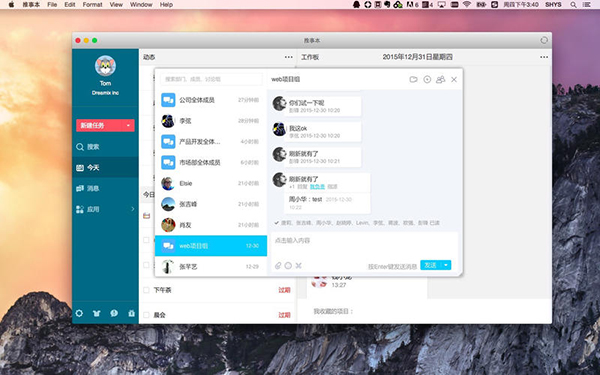Screen dimensions: 600x375
Task: Click Tom's profile avatar in sidebar
Action: (105, 66)
